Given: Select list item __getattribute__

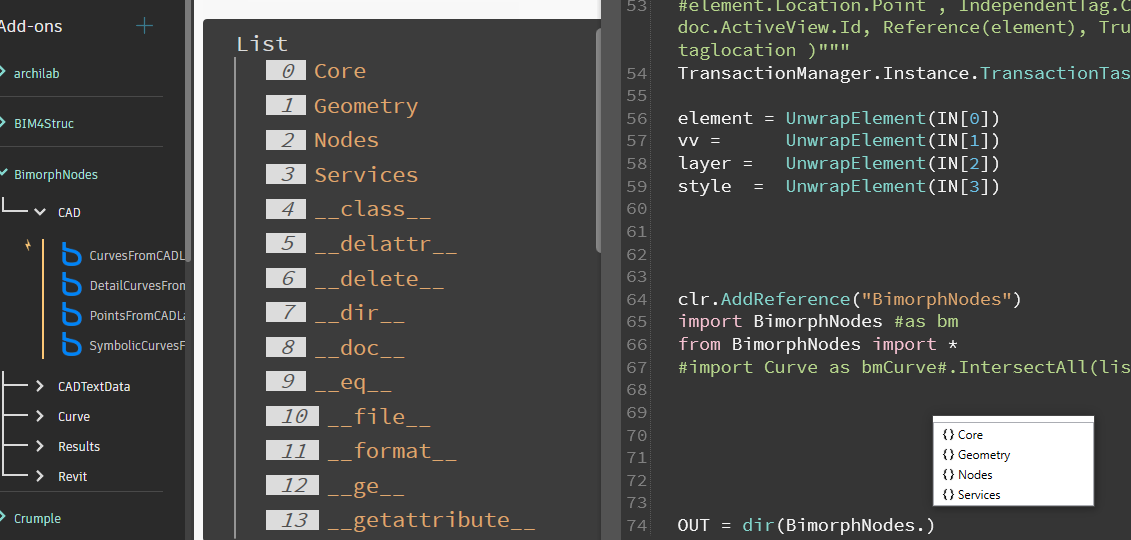Looking at the screenshot, I should pos(431,520).
